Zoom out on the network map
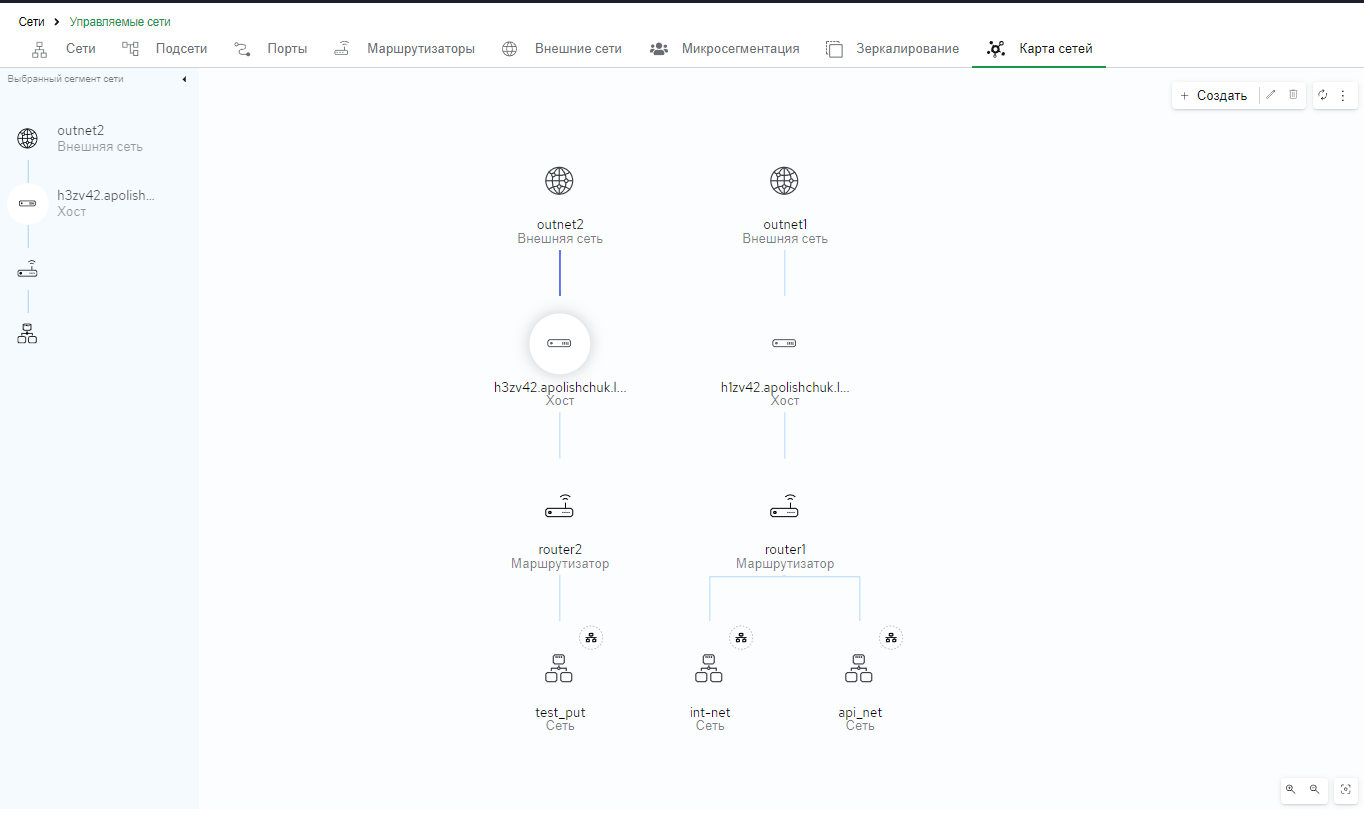Screen dimensions: 1364x815 (x=1315, y=789)
